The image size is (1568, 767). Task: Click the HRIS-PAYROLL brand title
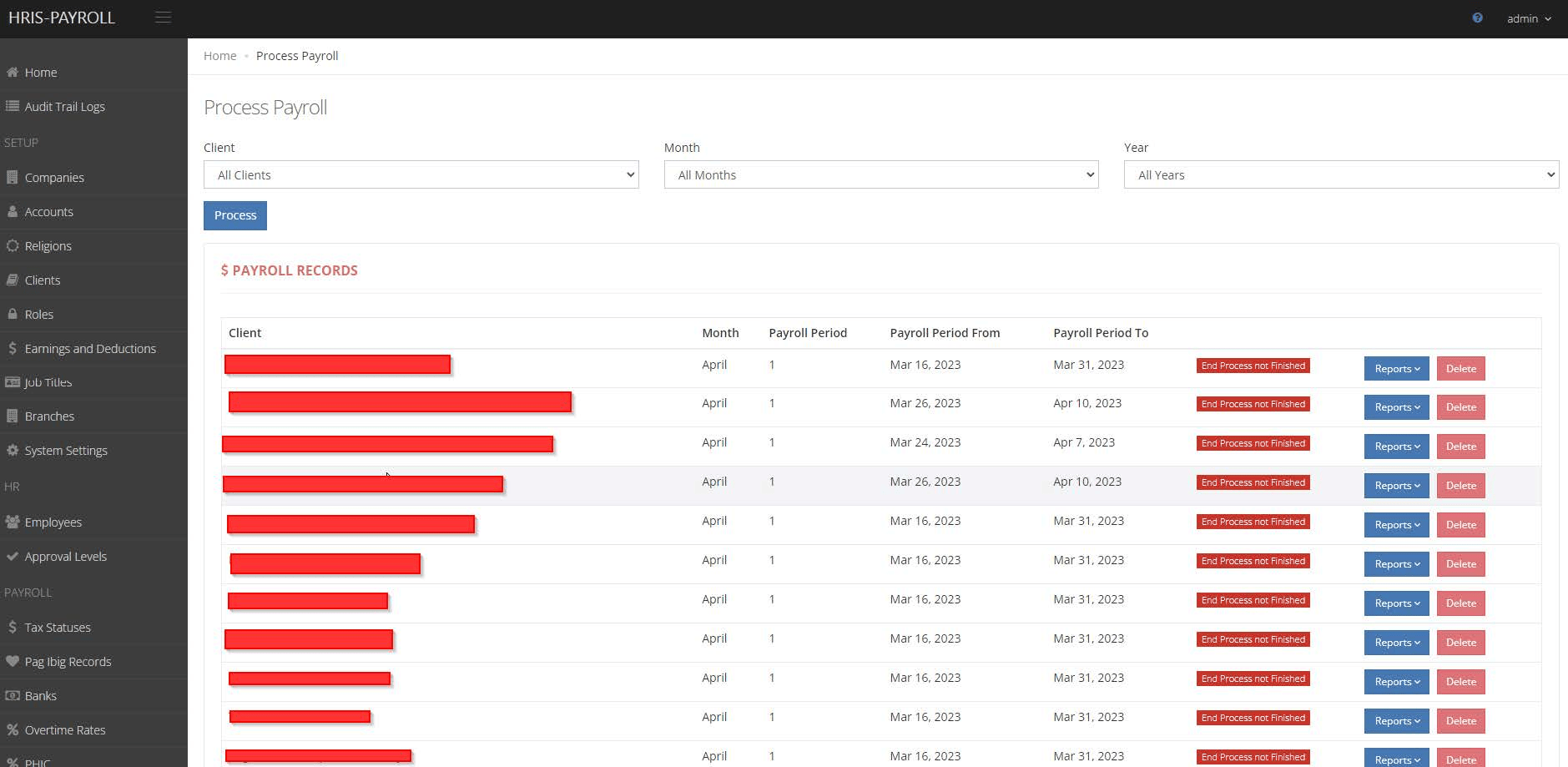tap(62, 18)
